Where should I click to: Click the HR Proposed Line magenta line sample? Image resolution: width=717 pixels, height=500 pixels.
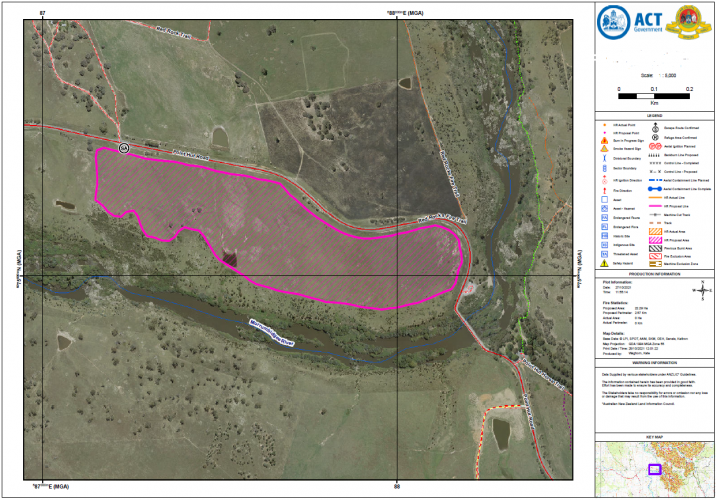[x=655, y=206]
